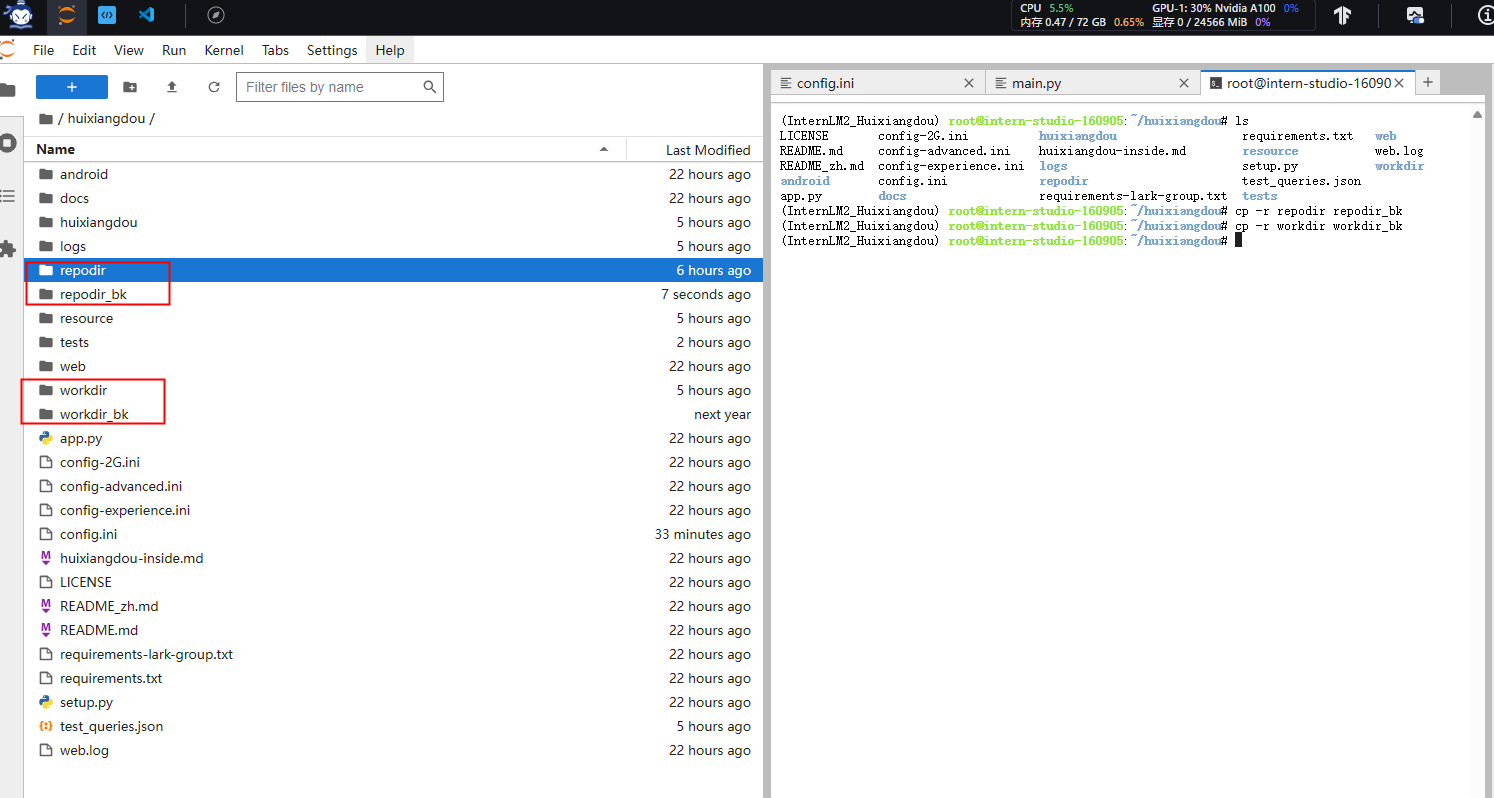
Task: Click the root folder icon in breadcrumb
Action: pos(45,118)
